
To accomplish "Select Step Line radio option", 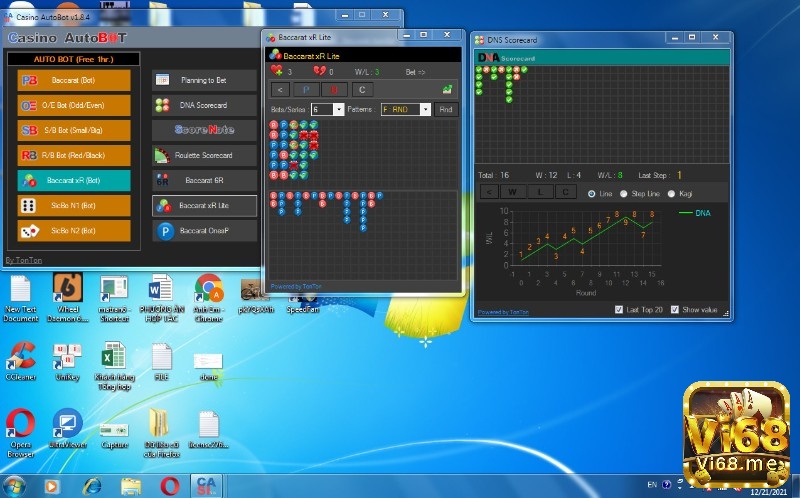I will [623, 194].
